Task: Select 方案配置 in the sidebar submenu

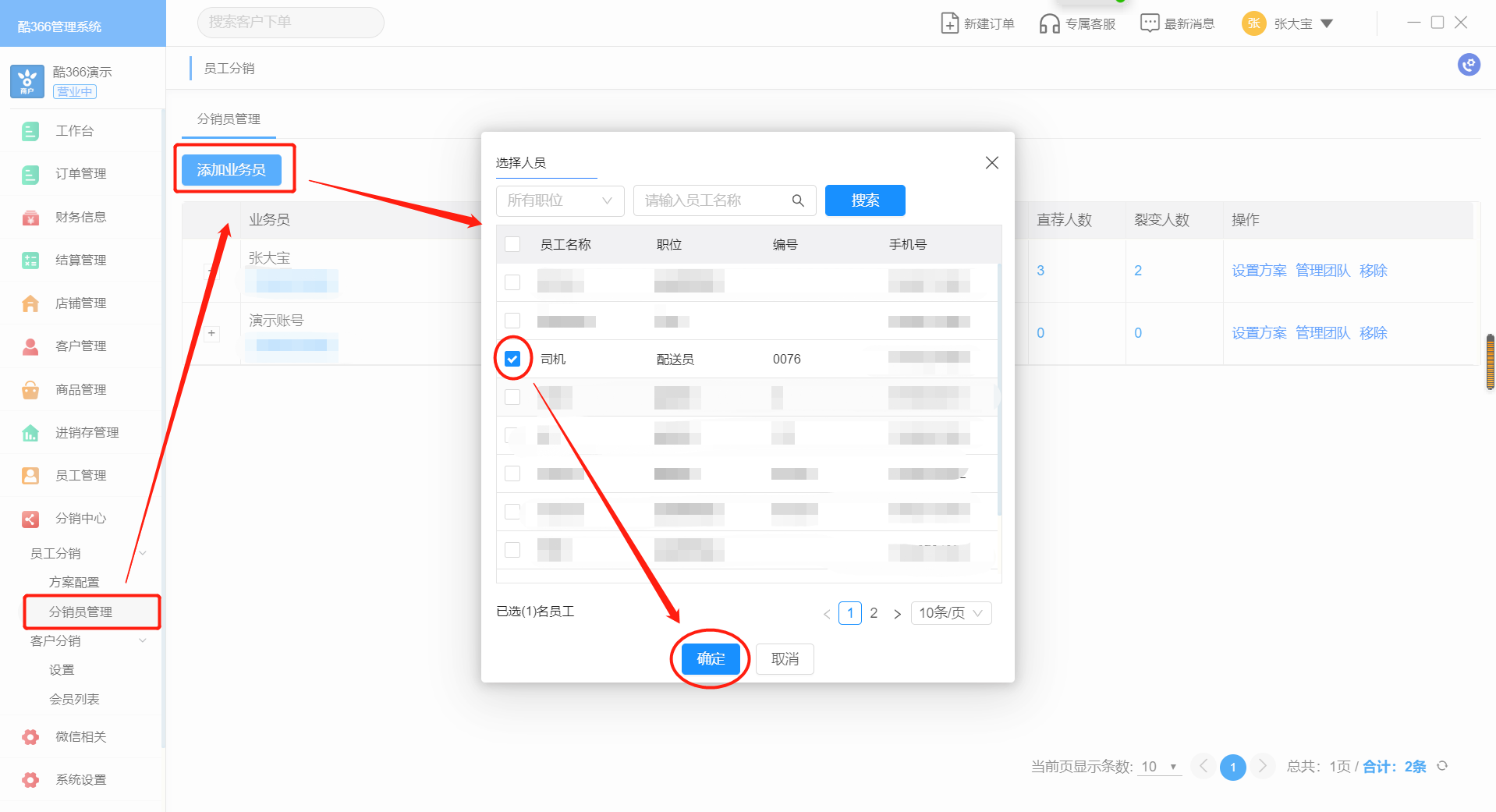Action: point(74,583)
